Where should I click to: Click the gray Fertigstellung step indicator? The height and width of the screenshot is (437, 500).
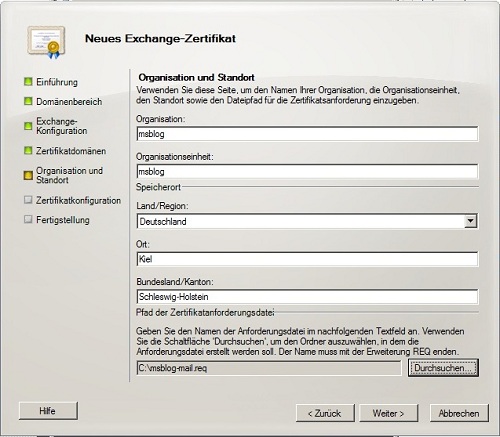[28, 219]
